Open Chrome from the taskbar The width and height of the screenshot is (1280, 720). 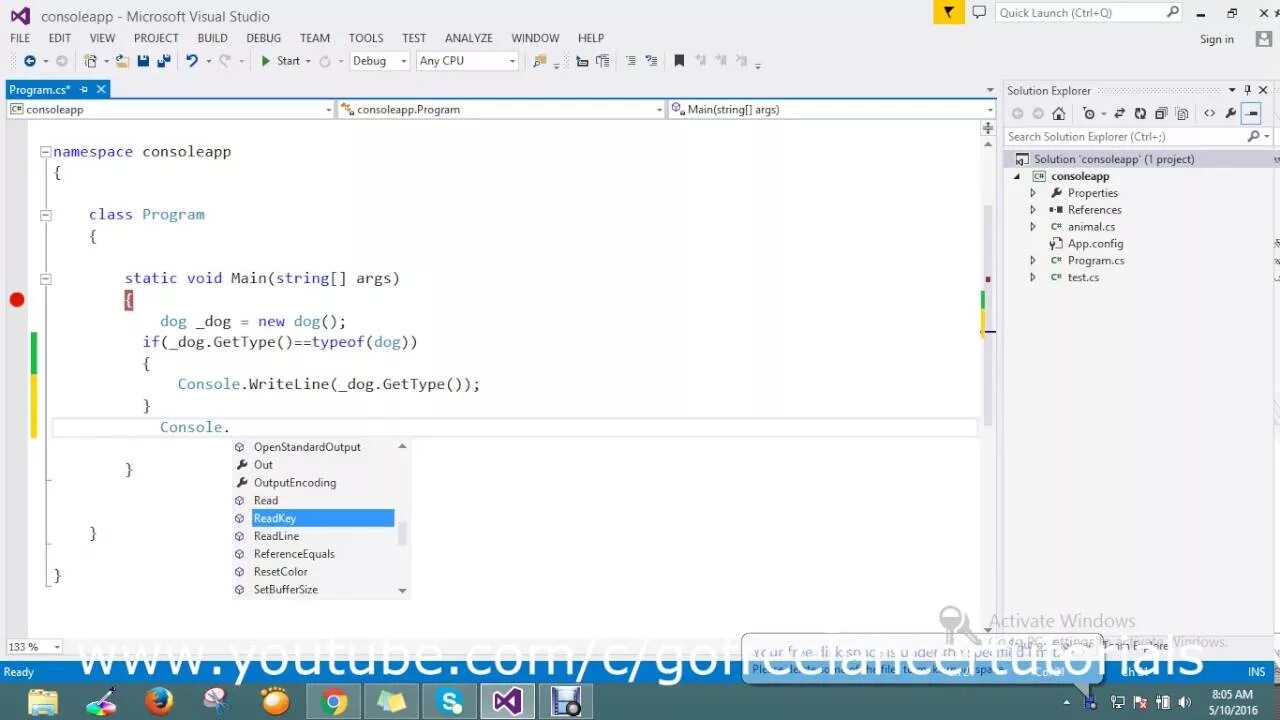(x=334, y=701)
